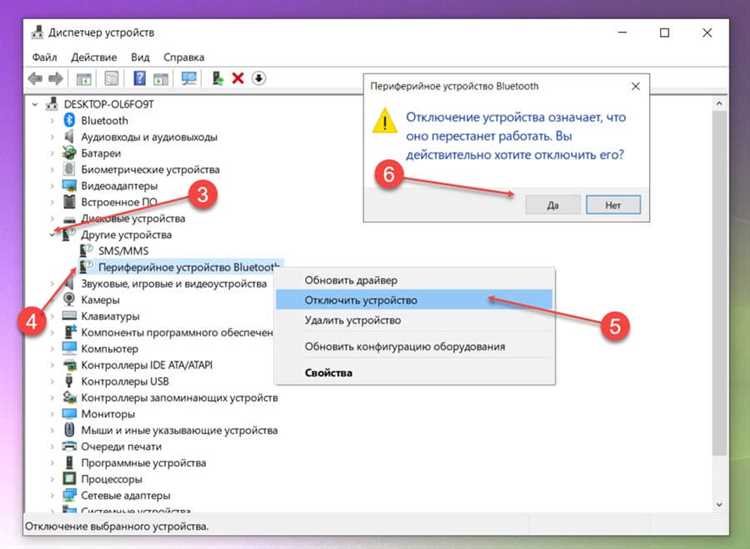Click the blue Help question mark toolbar icon
The image size is (750, 549).
[139, 78]
